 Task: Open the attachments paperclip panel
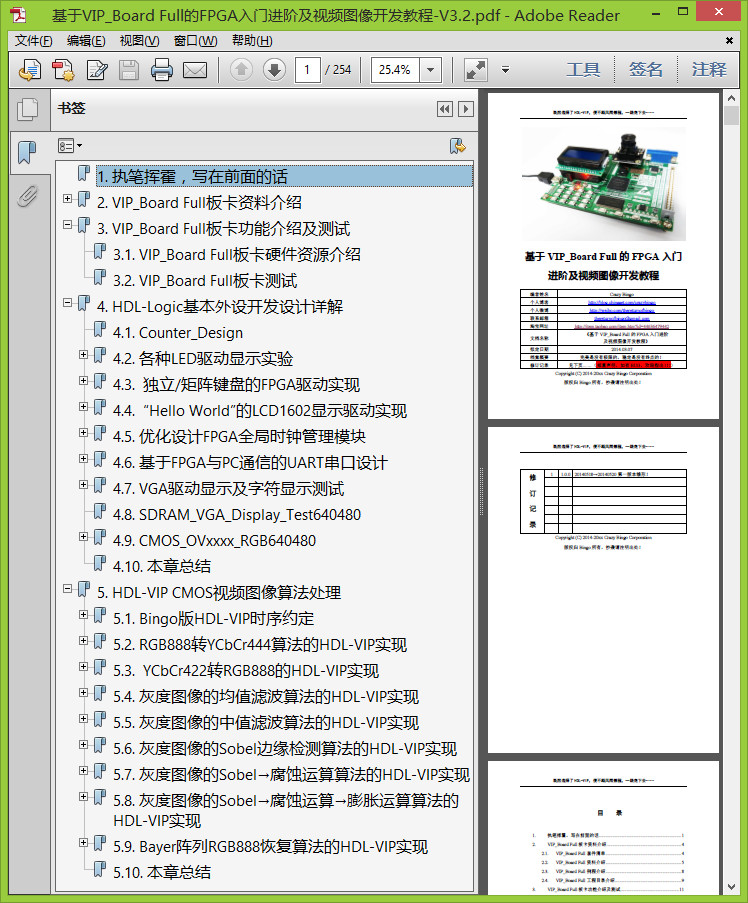[x=27, y=196]
